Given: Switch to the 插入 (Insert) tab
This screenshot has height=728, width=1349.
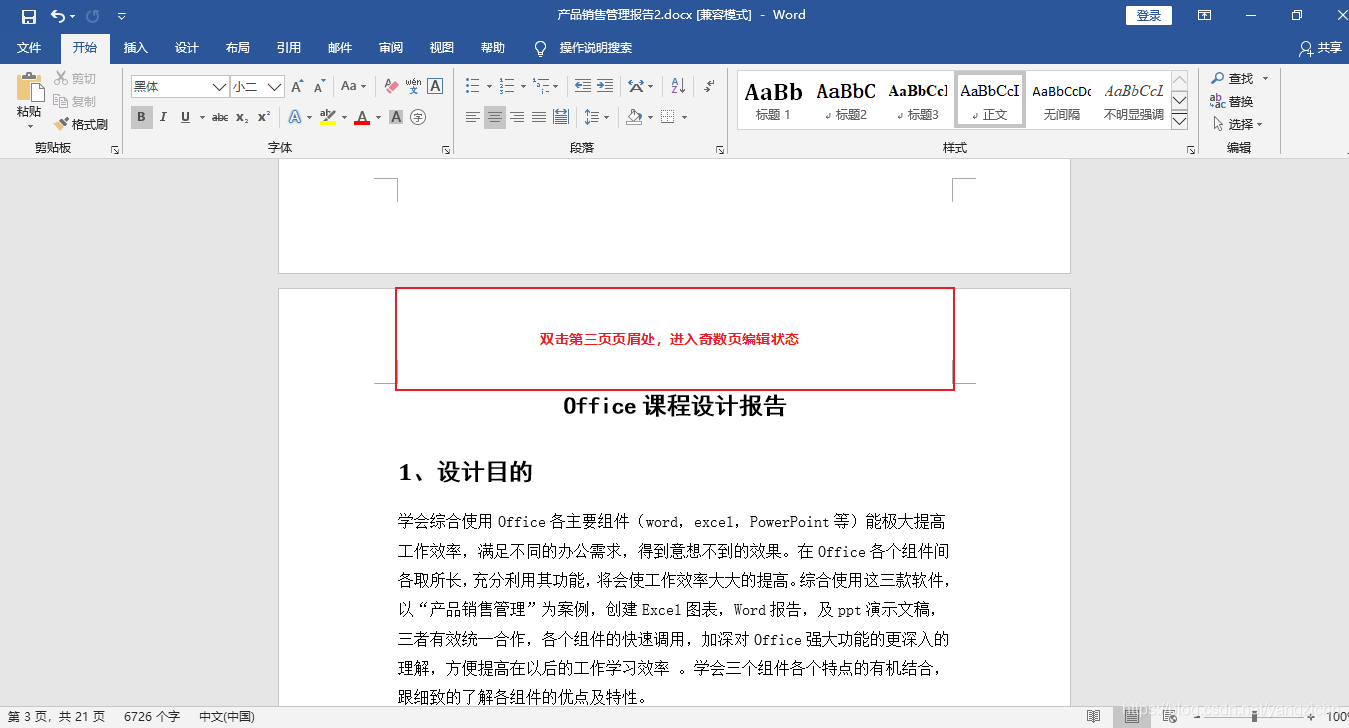Looking at the screenshot, I should click(x=135, y=47).
